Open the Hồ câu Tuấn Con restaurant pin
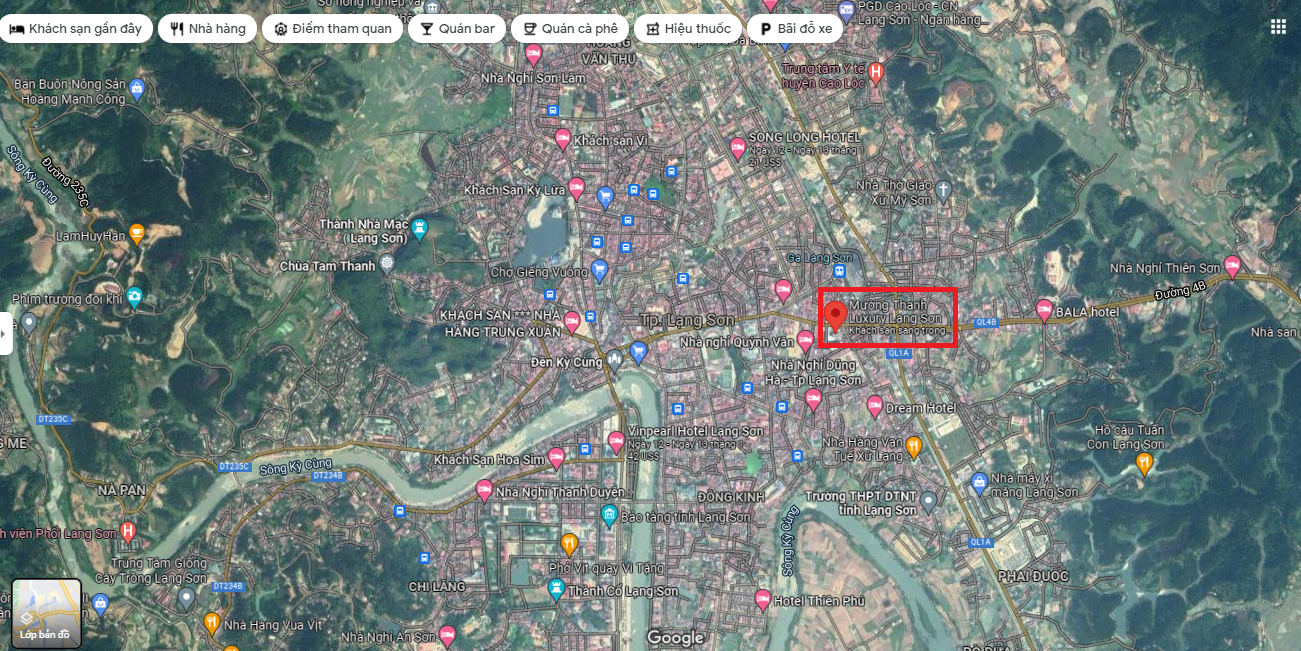 point(1145,462)
